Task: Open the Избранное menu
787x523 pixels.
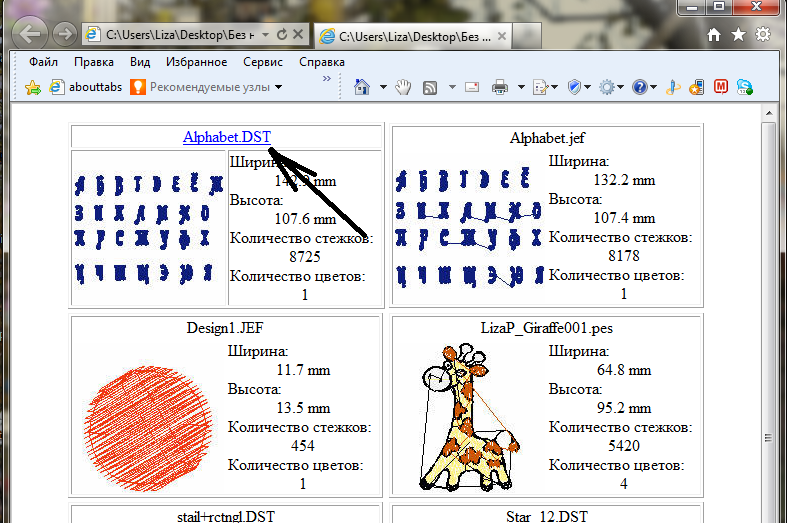Action: click(195, 62)
